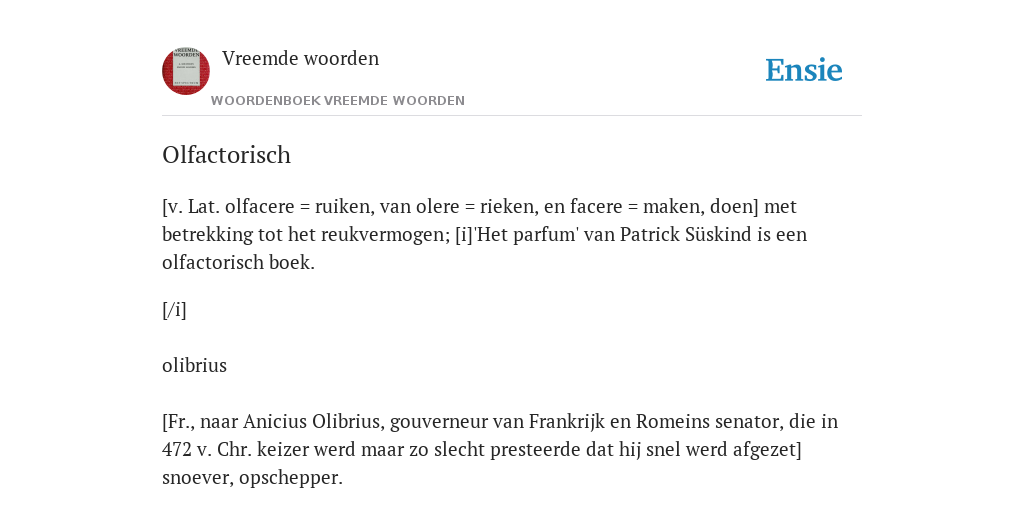Click the Olfactorisch definition paragraph
Viewport: 1024px width, 512px height.
(485, 234)
